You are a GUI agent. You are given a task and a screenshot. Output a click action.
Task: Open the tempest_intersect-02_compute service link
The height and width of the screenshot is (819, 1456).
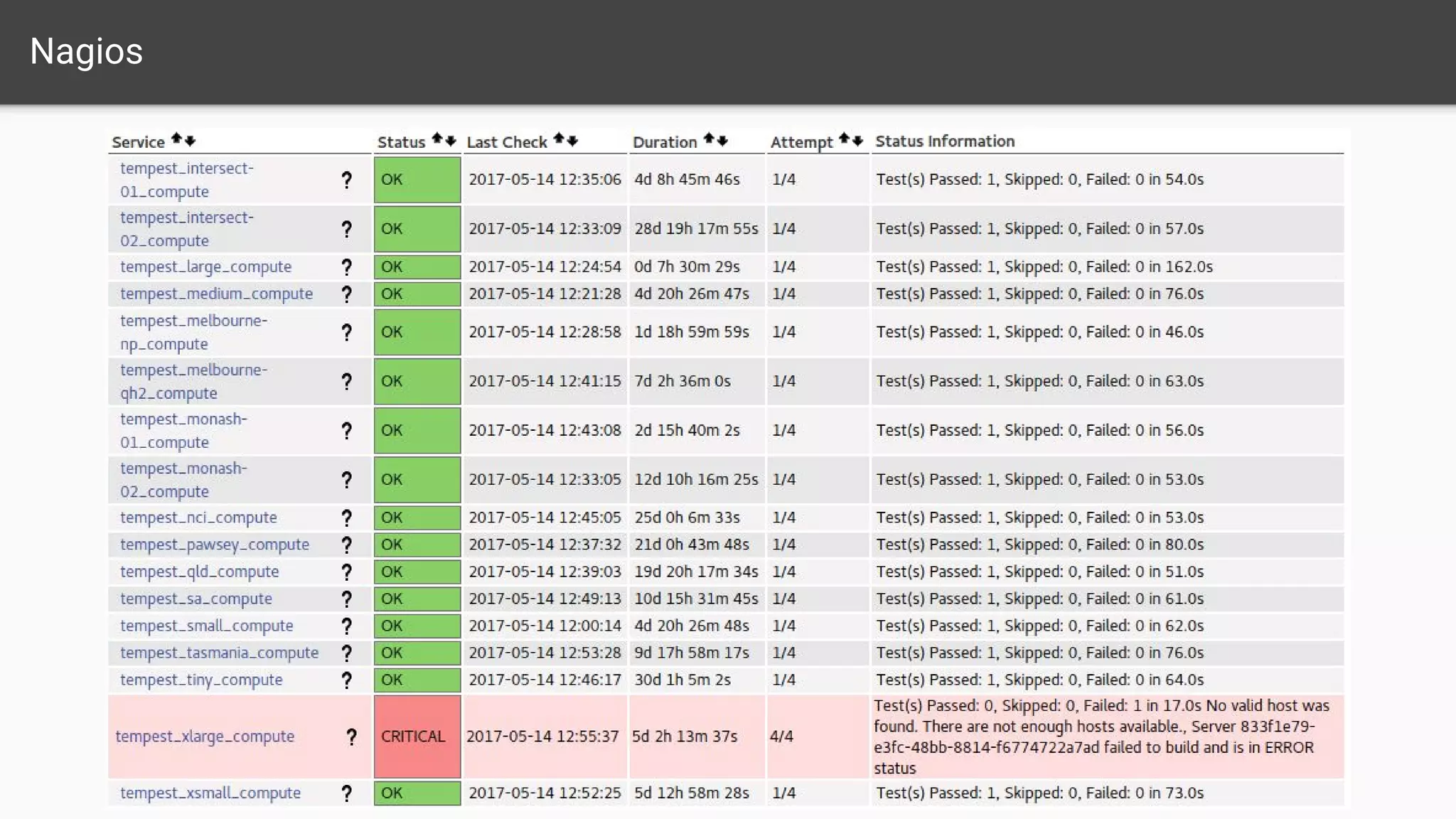[x=187, y=229]
